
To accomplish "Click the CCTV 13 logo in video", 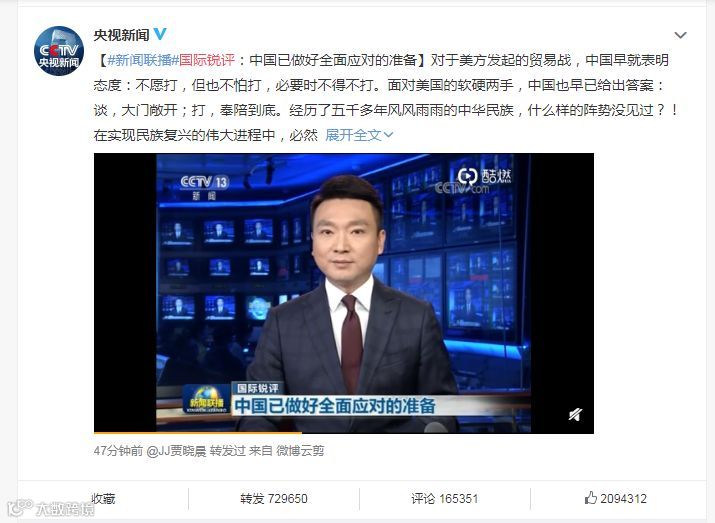I will pyautogui.click(x=204, y=188).
